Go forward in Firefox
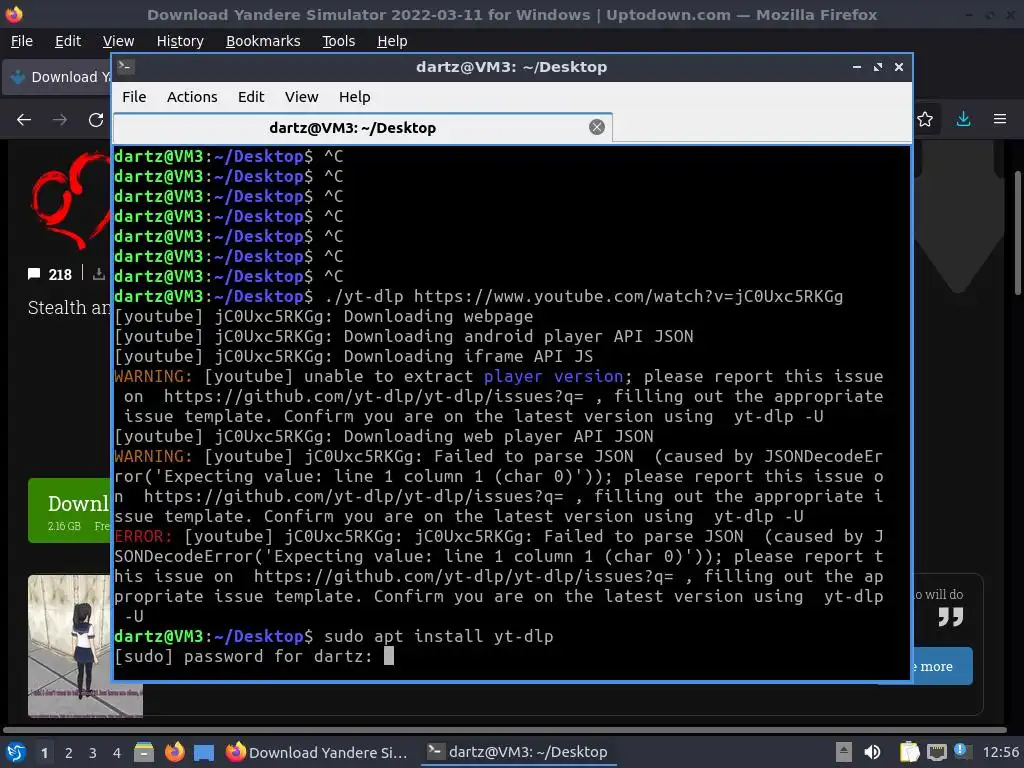The image size is (1024, 768). pyautogui.click(x=60, y=120)
